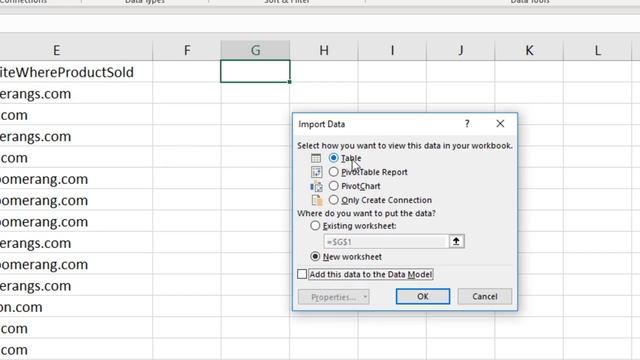Select column F header

[x=187, y=51]
